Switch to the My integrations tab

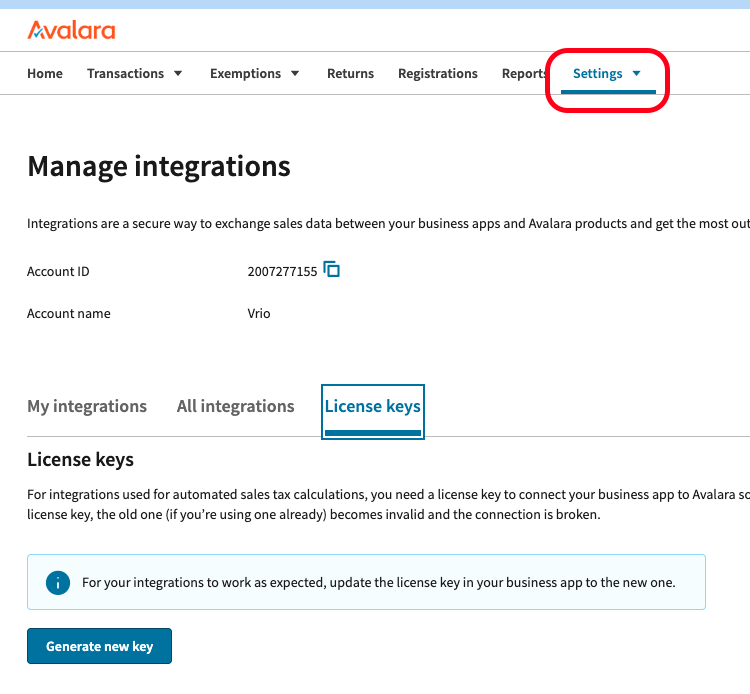coord(87,406)
